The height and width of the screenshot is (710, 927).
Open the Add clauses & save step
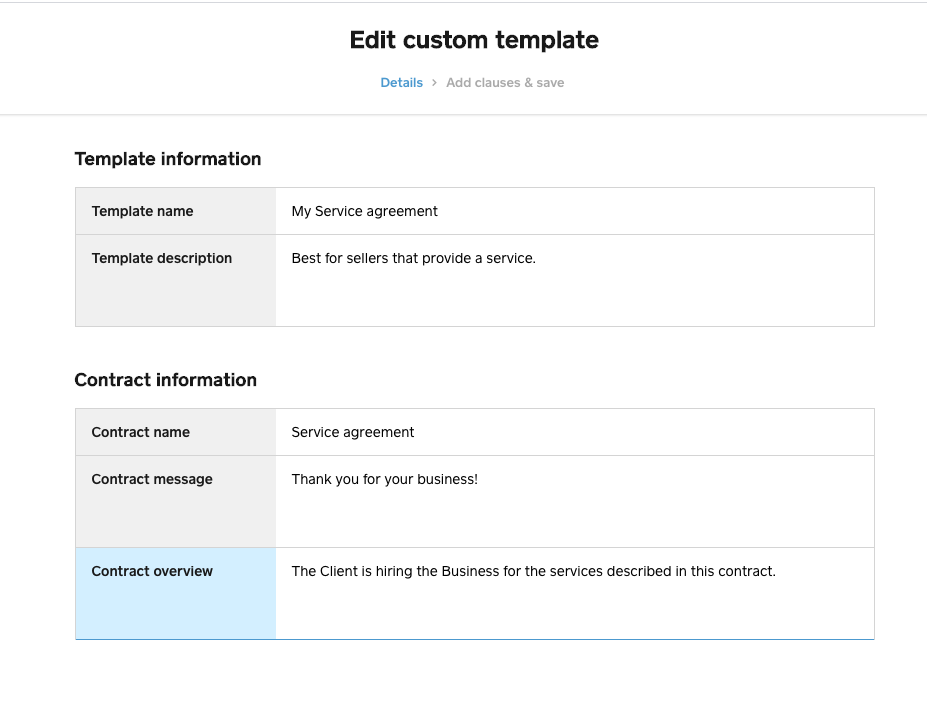[505, 83]
